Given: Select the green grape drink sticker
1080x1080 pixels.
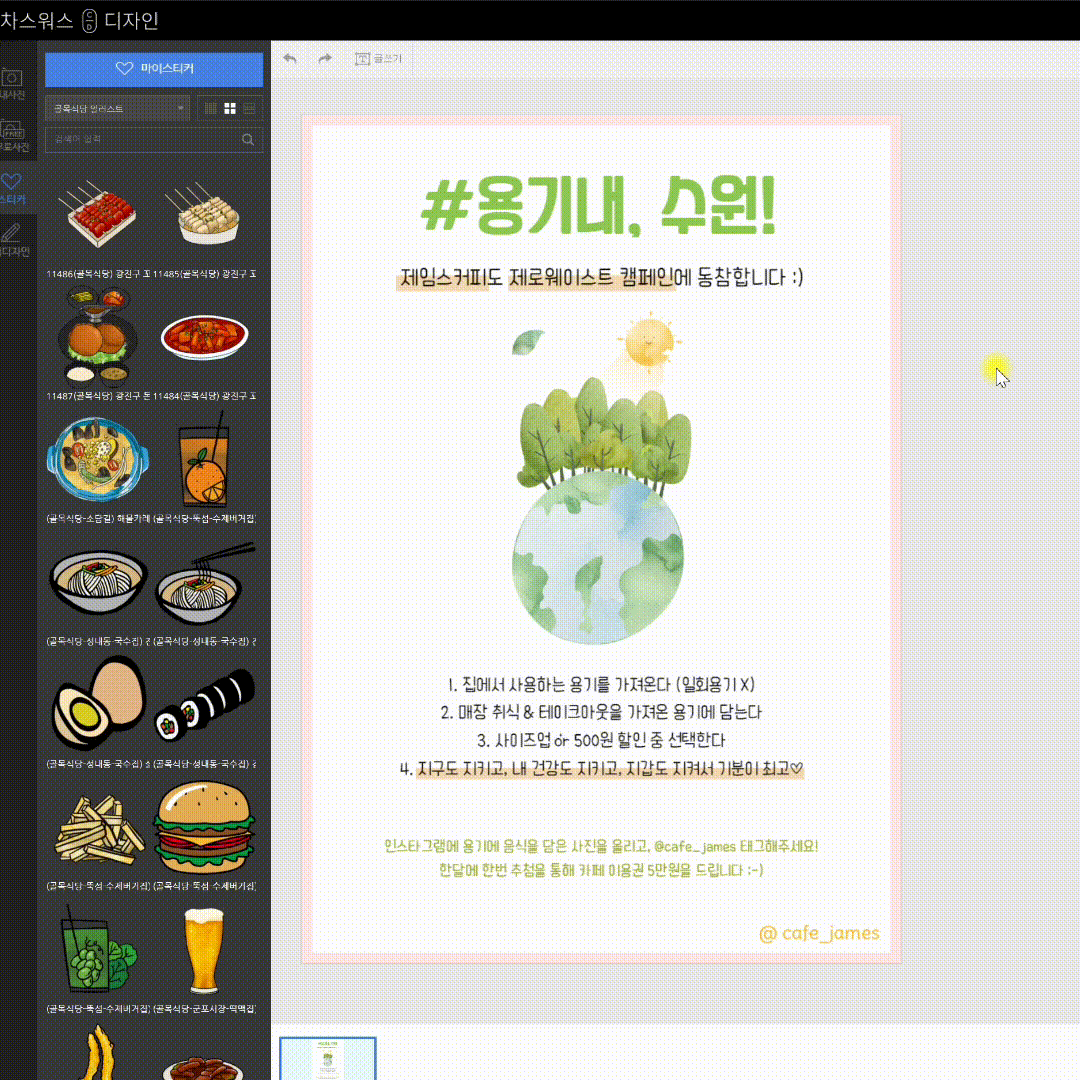Looking at the screenshot, I should [98, 949].
